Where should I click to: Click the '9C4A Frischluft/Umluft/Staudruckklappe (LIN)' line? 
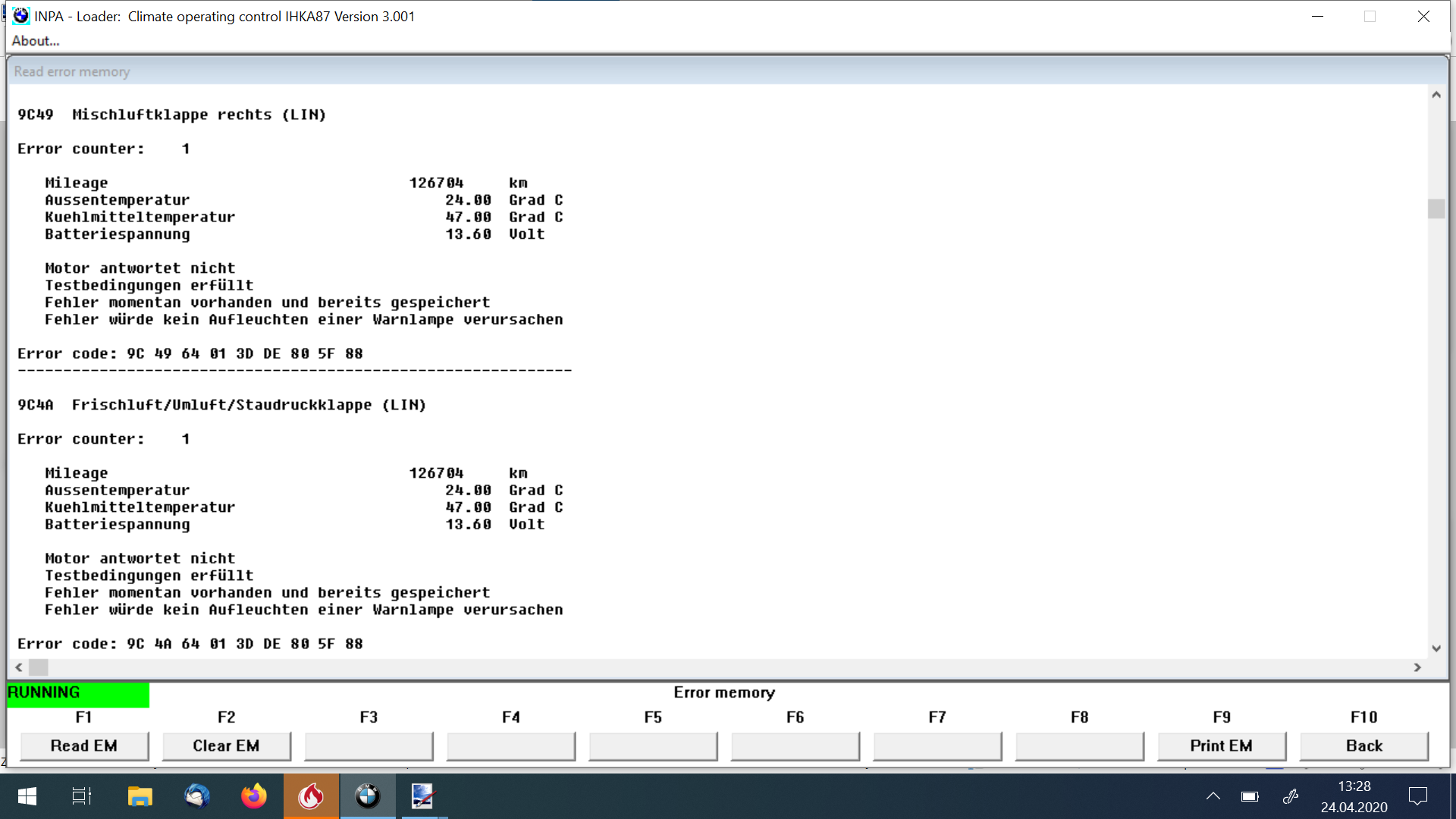point(222,405)
